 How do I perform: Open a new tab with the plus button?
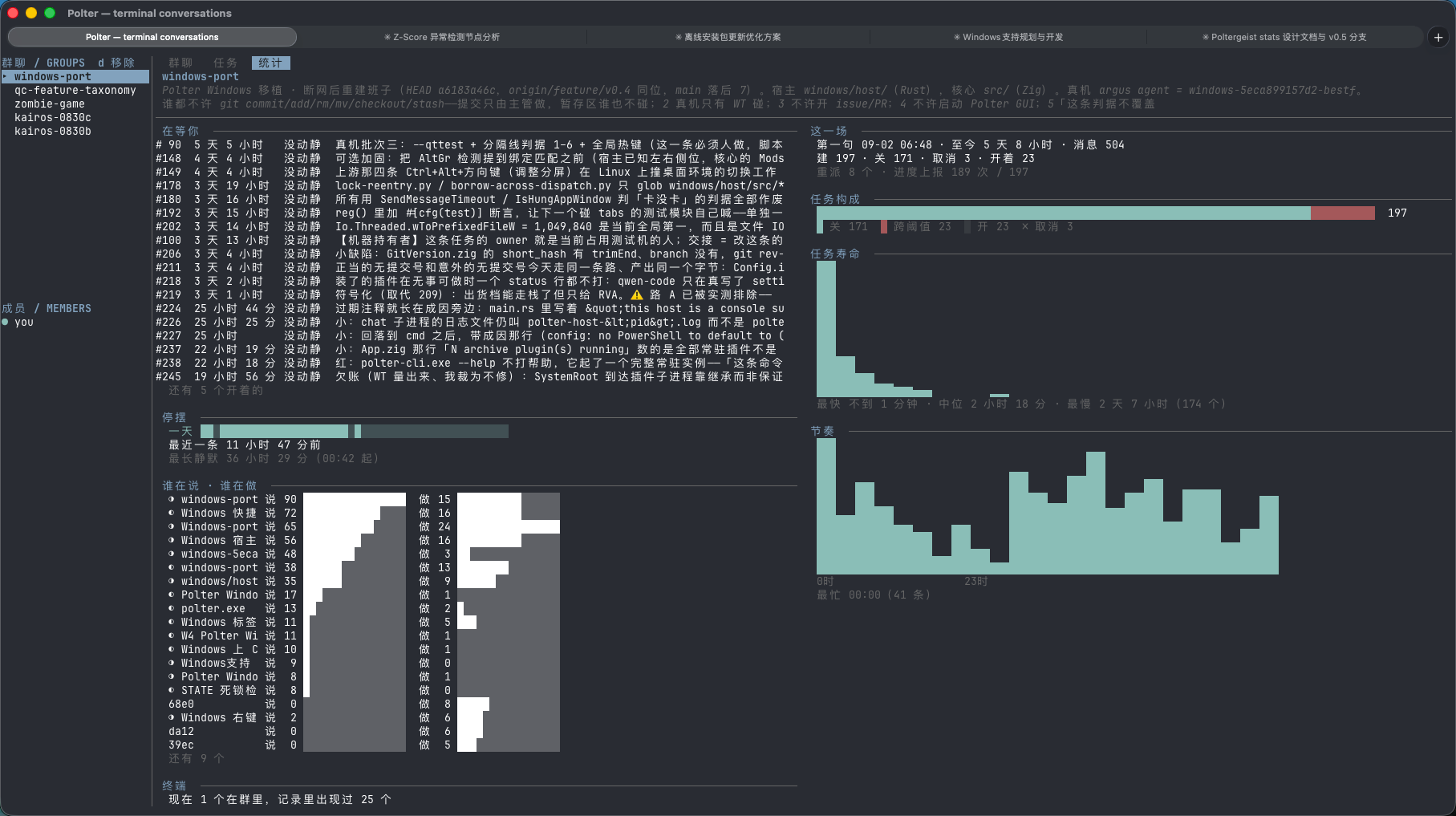(1438, 37)
